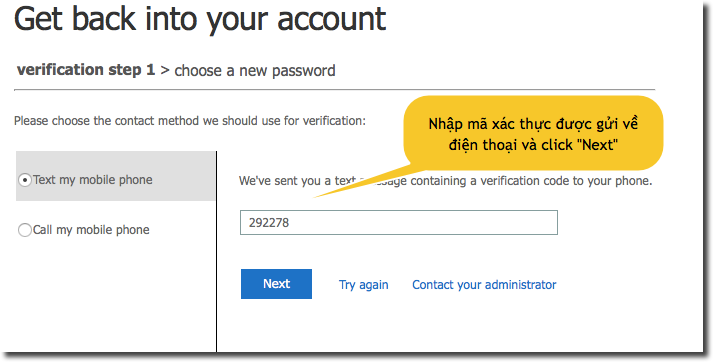Click the "verification step 1" breadcrumb

86,70
